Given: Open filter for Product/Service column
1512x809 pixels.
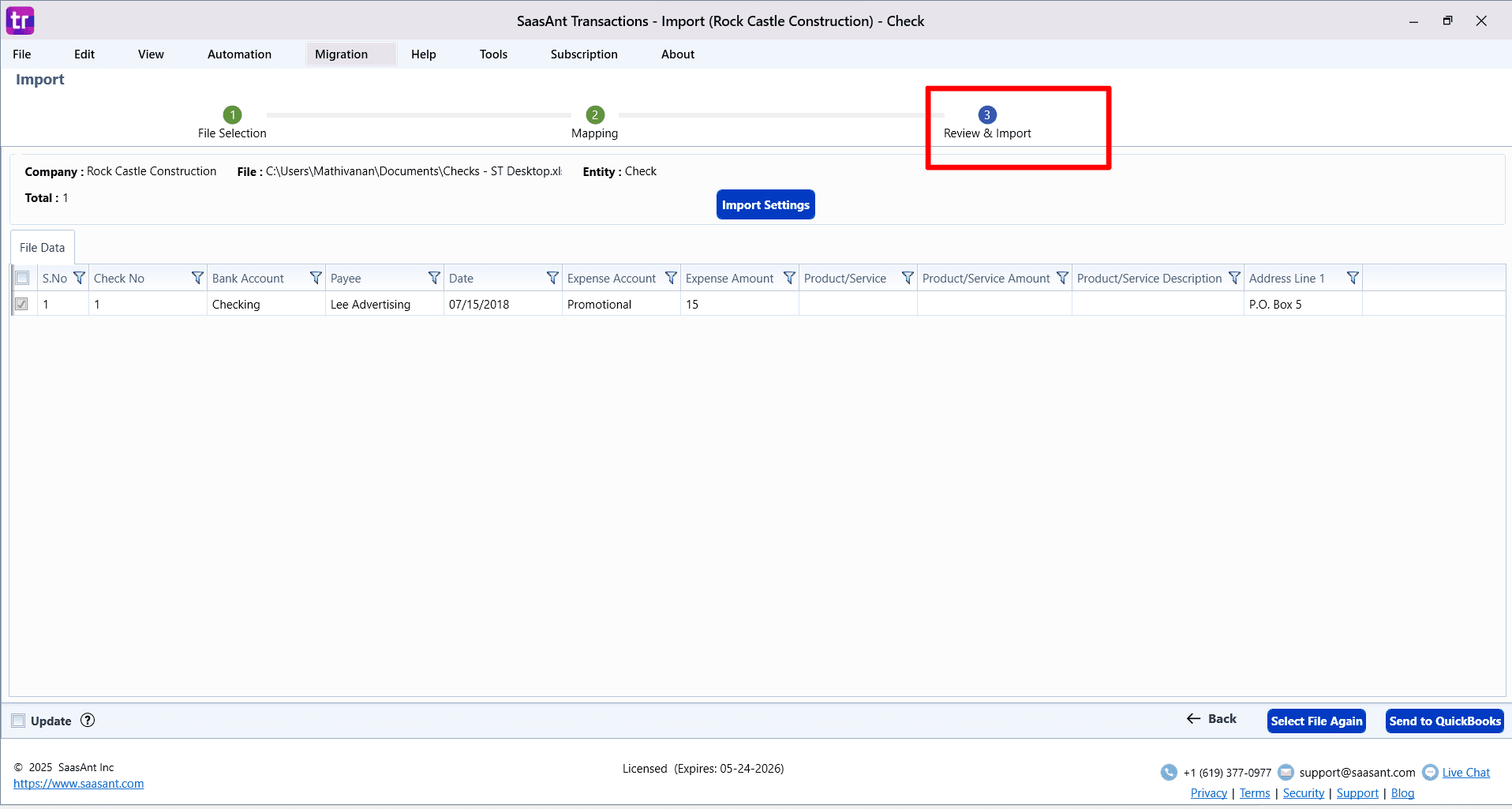Looking at the screenshot, I should (x=908, y=278).
